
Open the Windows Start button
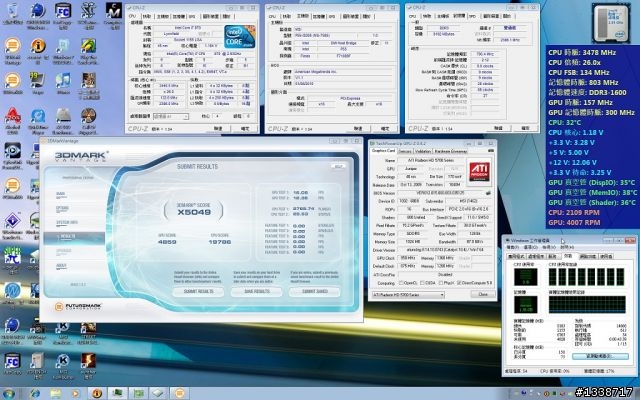pos(8,393)
